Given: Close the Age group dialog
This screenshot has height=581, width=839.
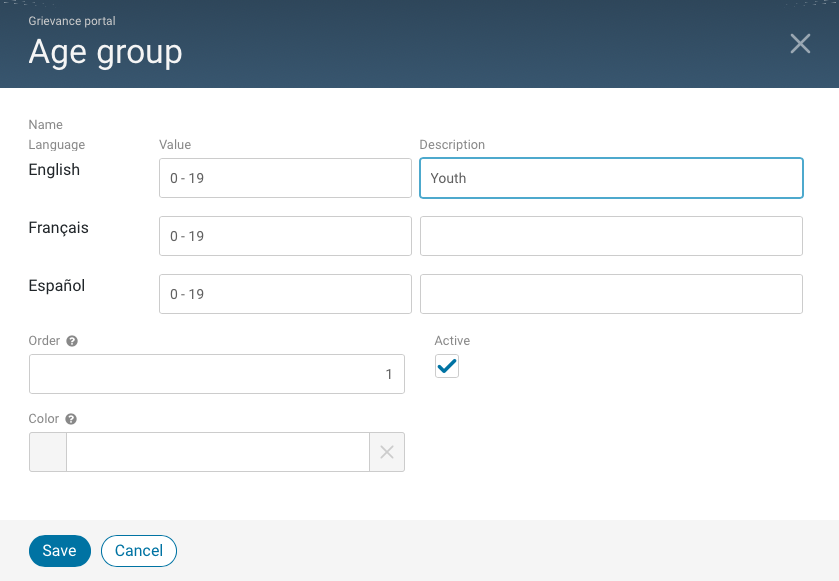Looking at the screenshot, I should 799,43.
